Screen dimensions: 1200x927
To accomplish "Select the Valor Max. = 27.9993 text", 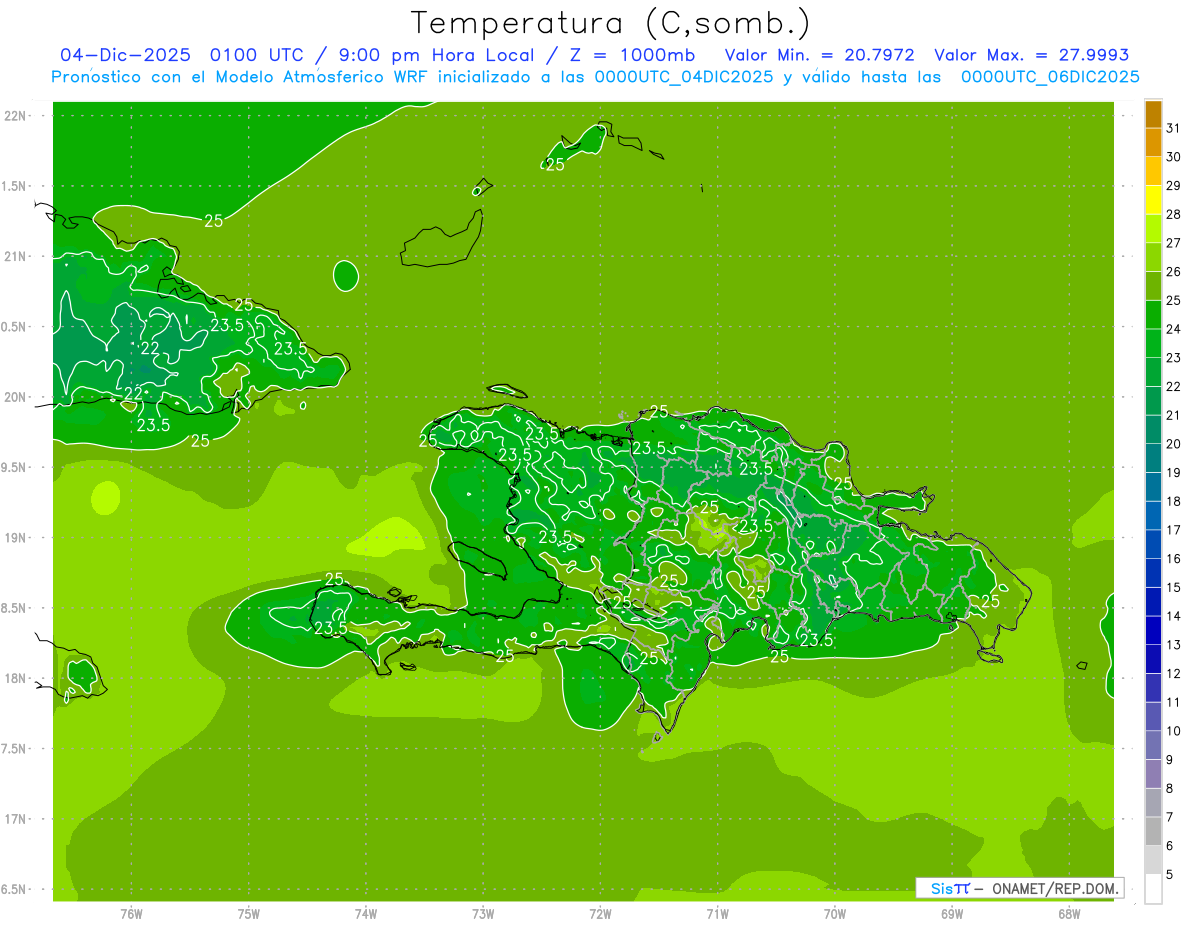I will (1031, 55).
